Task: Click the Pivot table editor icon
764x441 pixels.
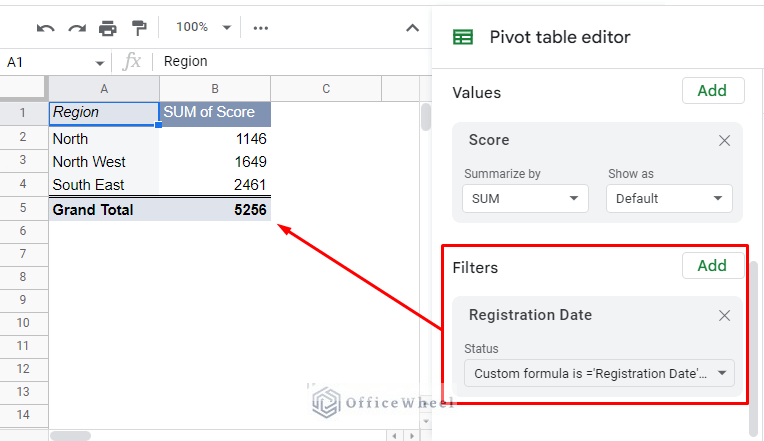Action: (x=463, y=37)
